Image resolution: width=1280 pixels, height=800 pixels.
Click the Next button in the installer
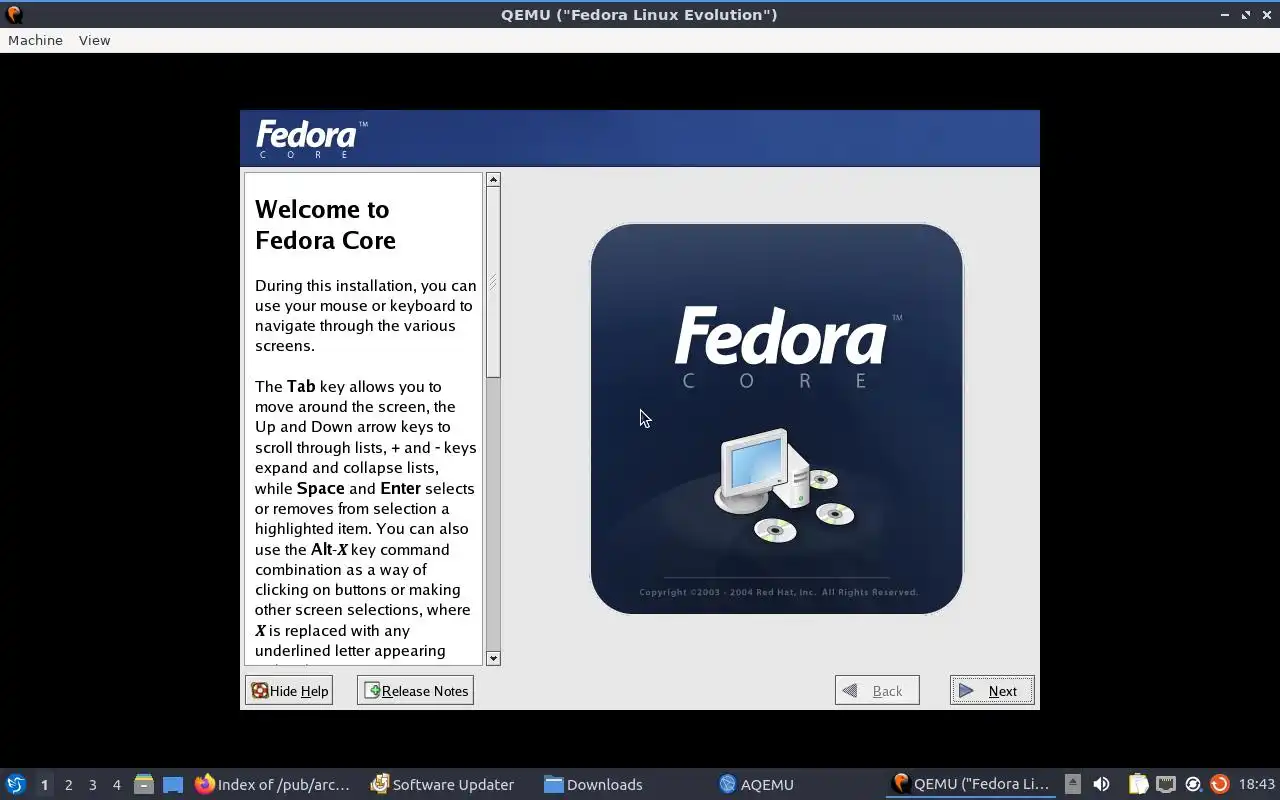992,691
